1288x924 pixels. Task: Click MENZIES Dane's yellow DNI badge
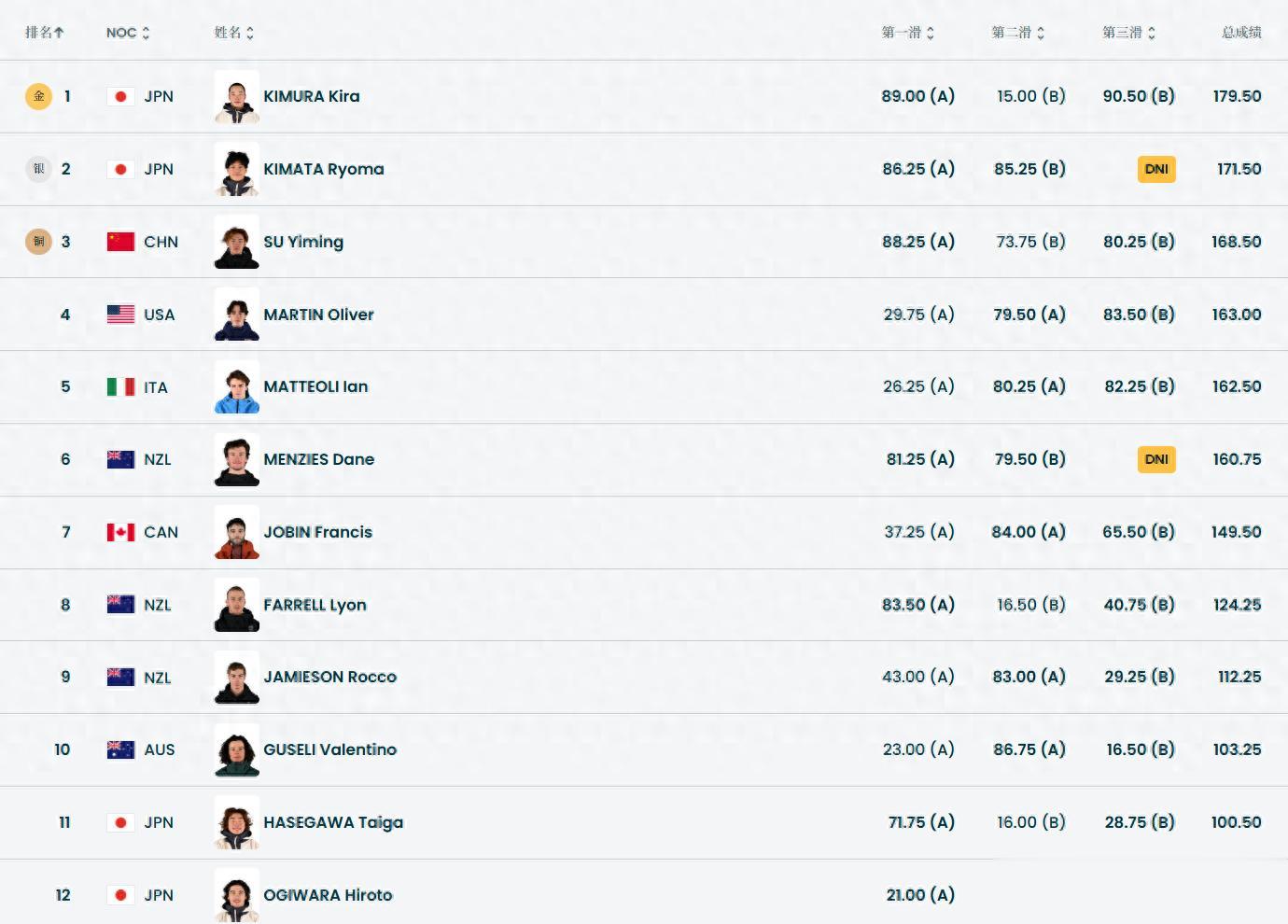tap(1156, 459)
